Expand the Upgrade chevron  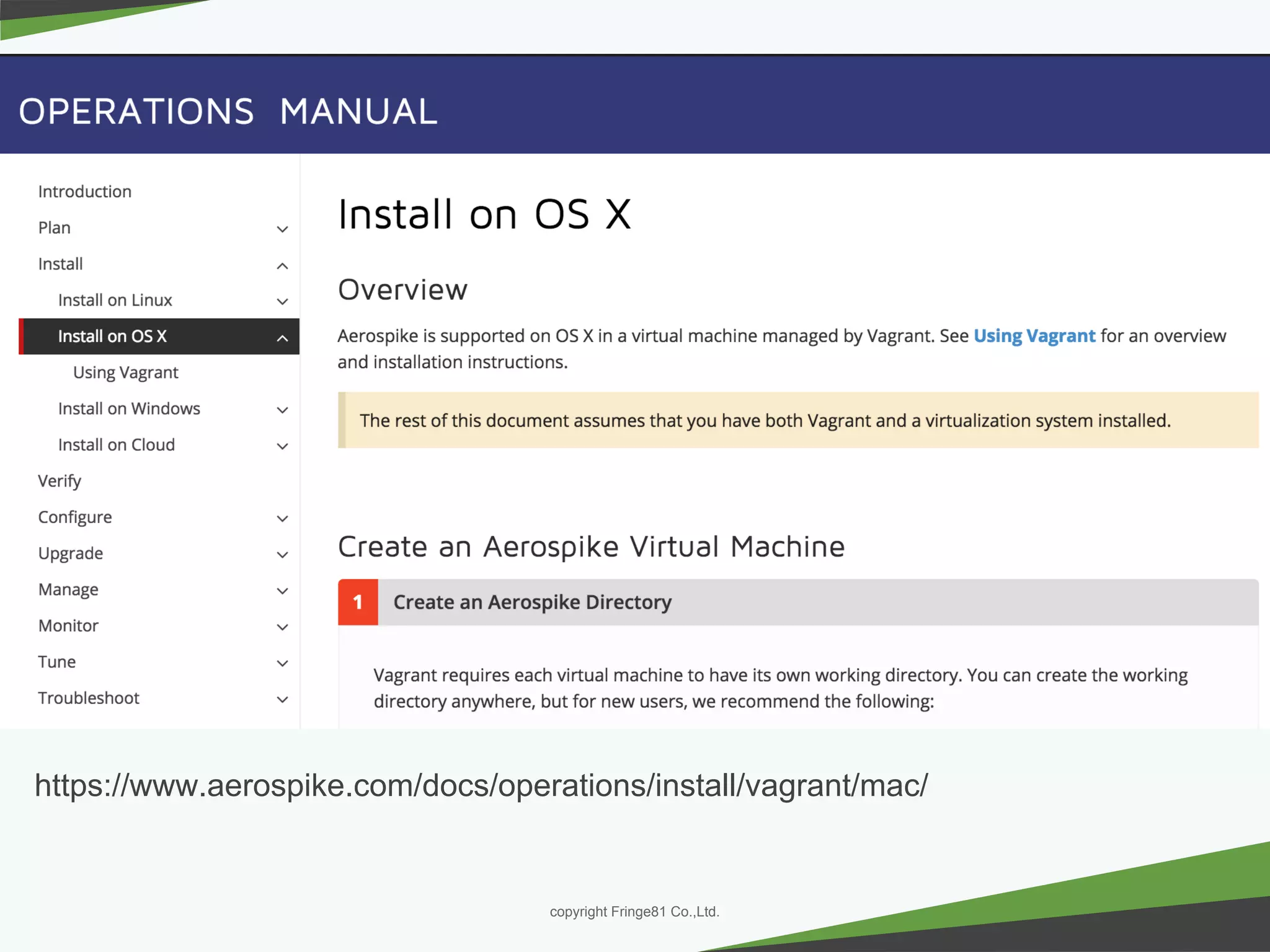tap(282, 555)
